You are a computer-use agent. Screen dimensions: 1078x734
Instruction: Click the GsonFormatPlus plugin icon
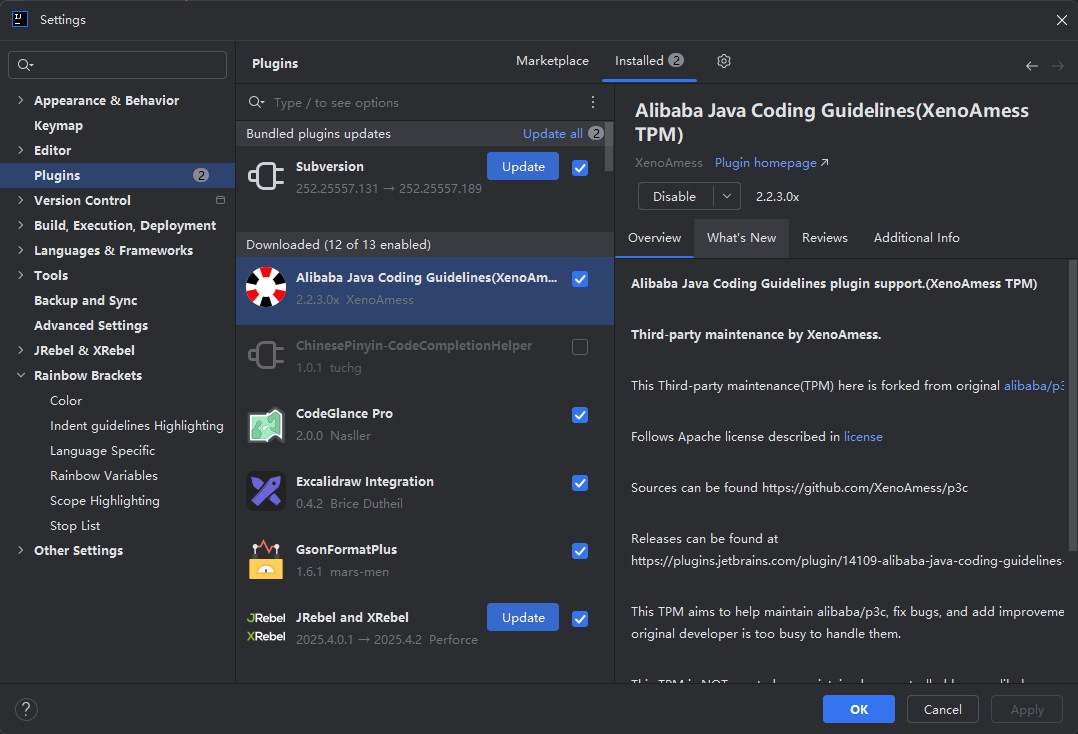(x=266, y=560)
